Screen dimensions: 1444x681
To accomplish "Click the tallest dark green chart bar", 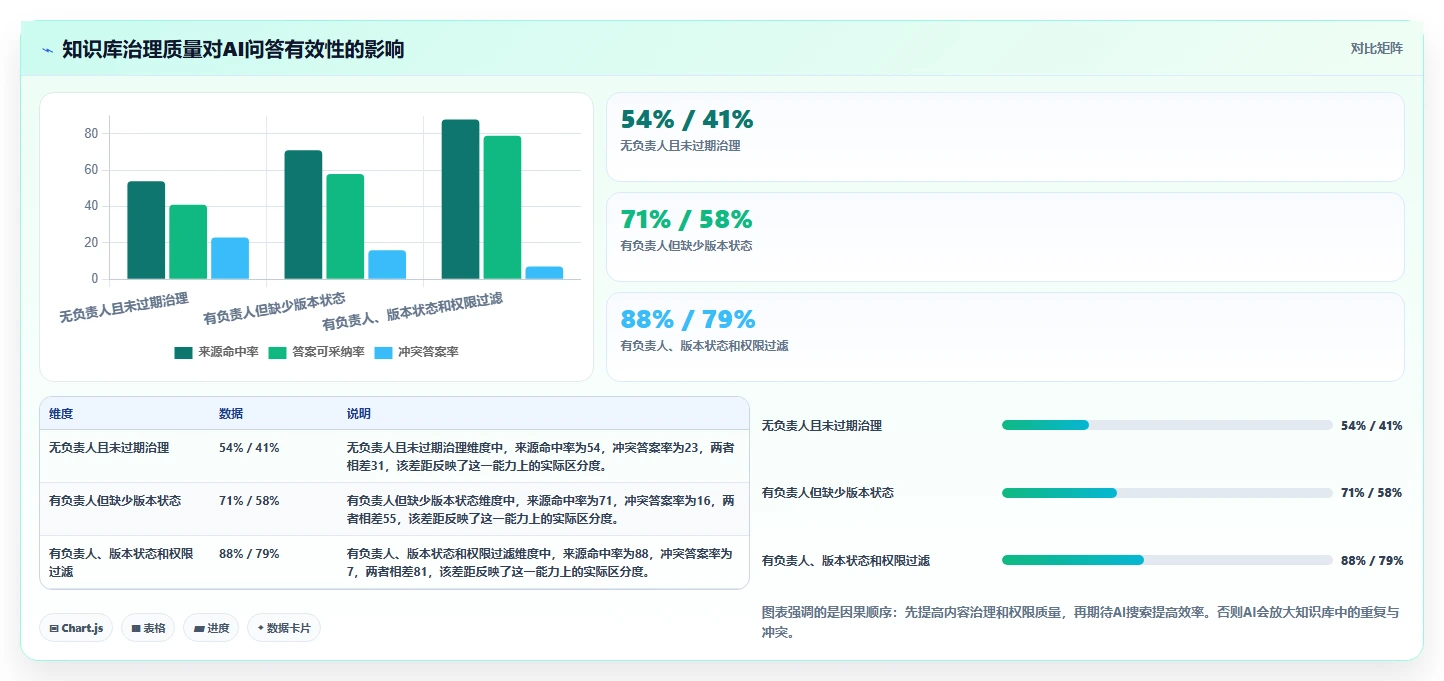I will tap(460, 199).
